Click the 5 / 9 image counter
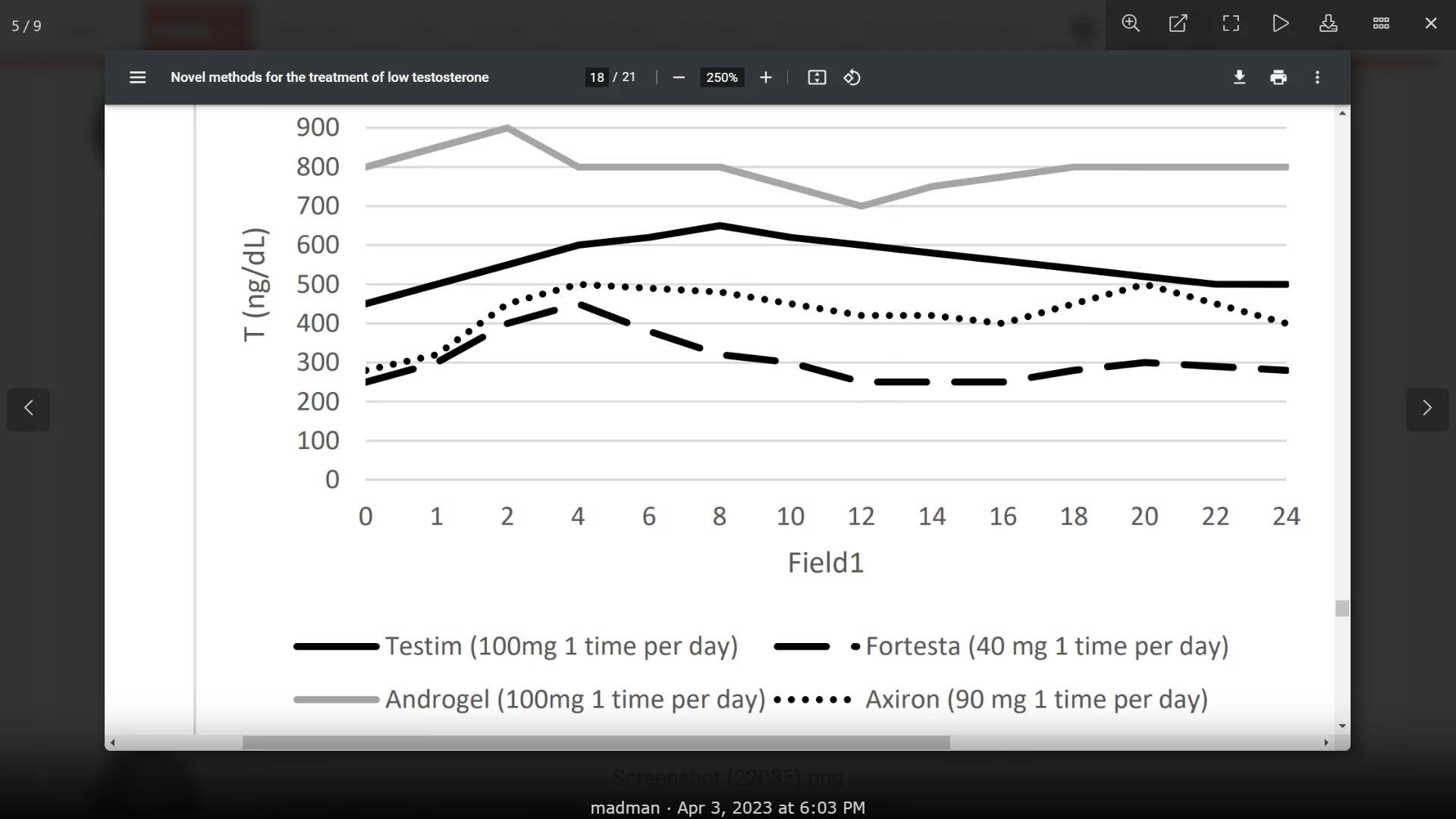Image resolution: width=1456 pixels, height=819 pixels. click(x=27, y=27)
